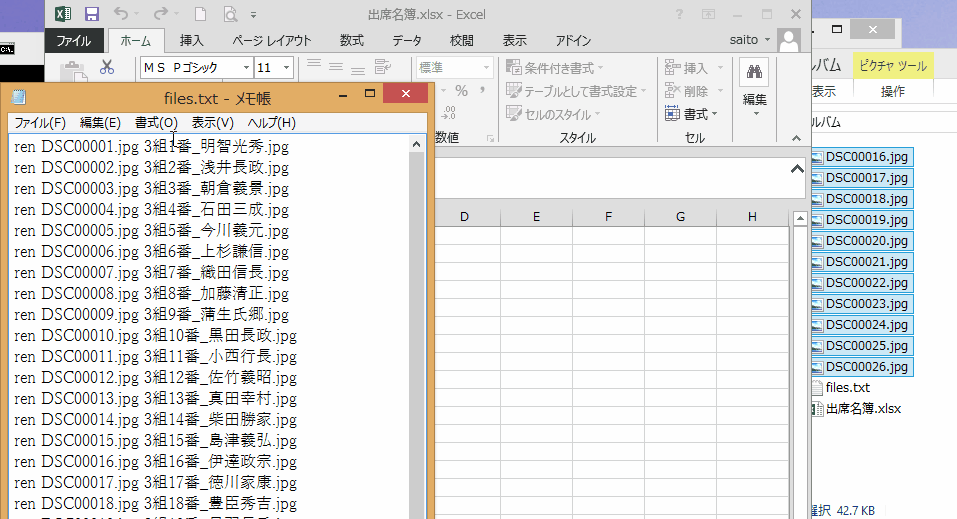This screenshot has height=519, width=957.
Task: Switch to the 挿入 ribbon tab
Action: tap(192, 40)
